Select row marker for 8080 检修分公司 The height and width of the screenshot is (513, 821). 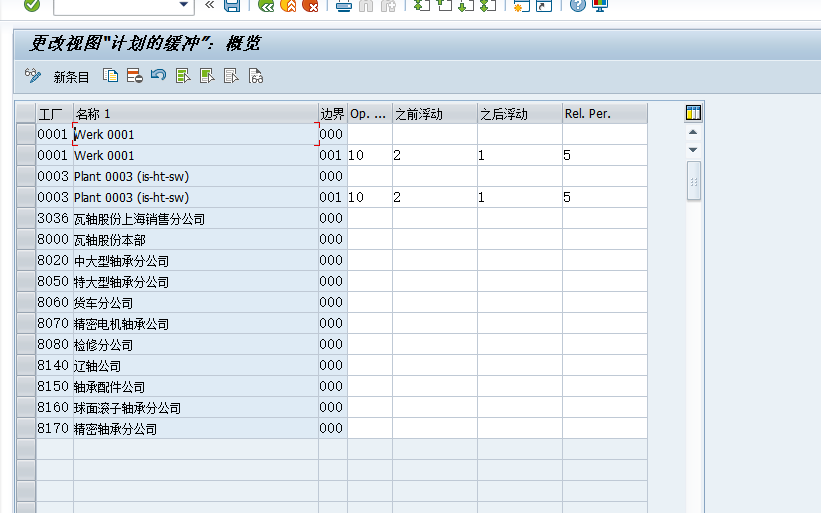coord(26,344)
